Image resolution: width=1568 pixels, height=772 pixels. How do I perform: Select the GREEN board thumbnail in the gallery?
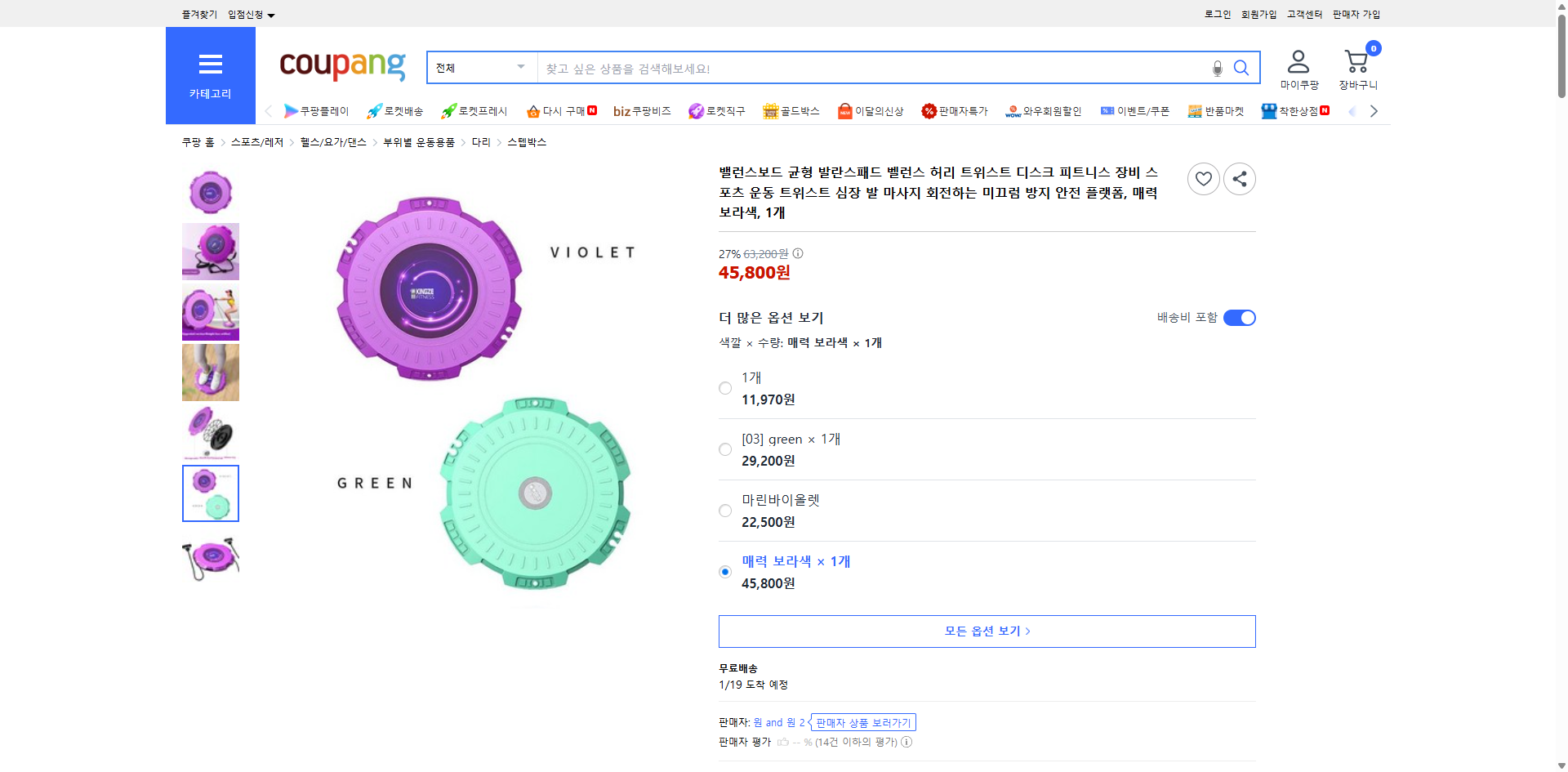coord(210,493)
